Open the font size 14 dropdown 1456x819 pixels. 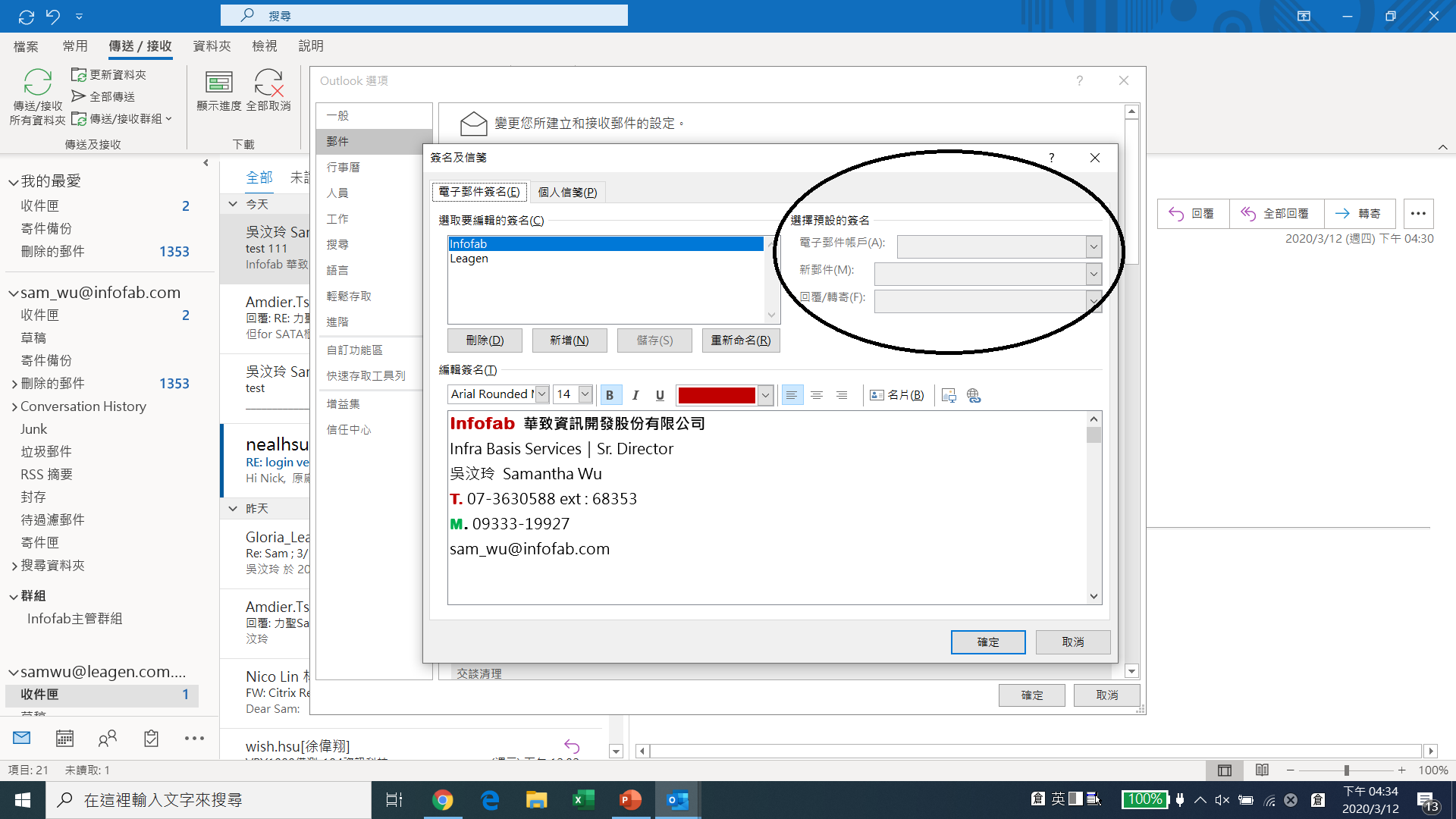point(585,394)
